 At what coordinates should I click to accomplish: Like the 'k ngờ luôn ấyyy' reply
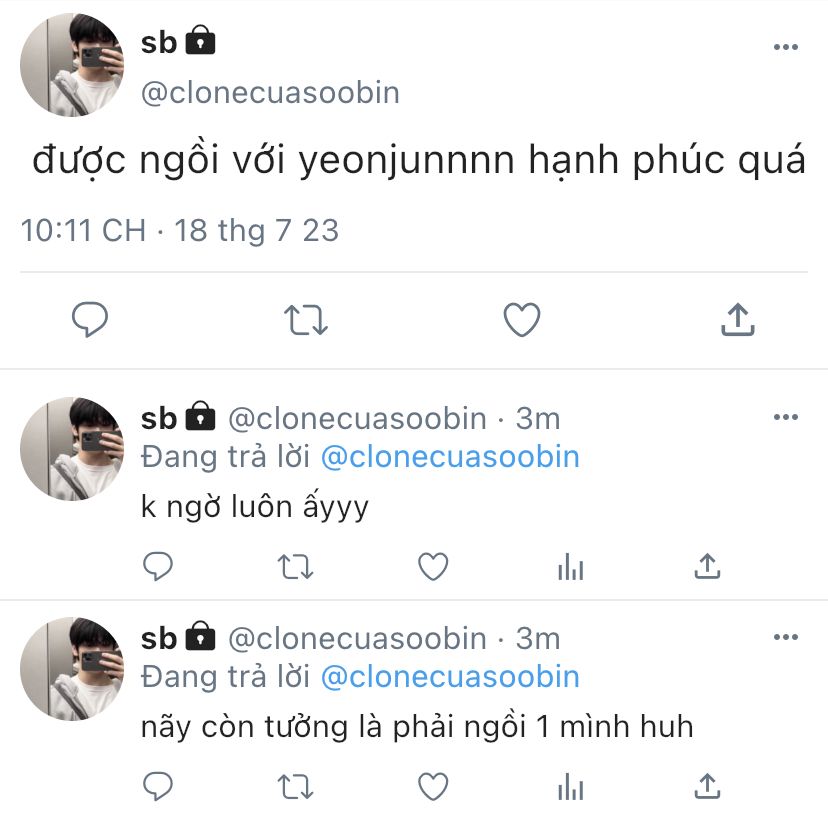433,566
